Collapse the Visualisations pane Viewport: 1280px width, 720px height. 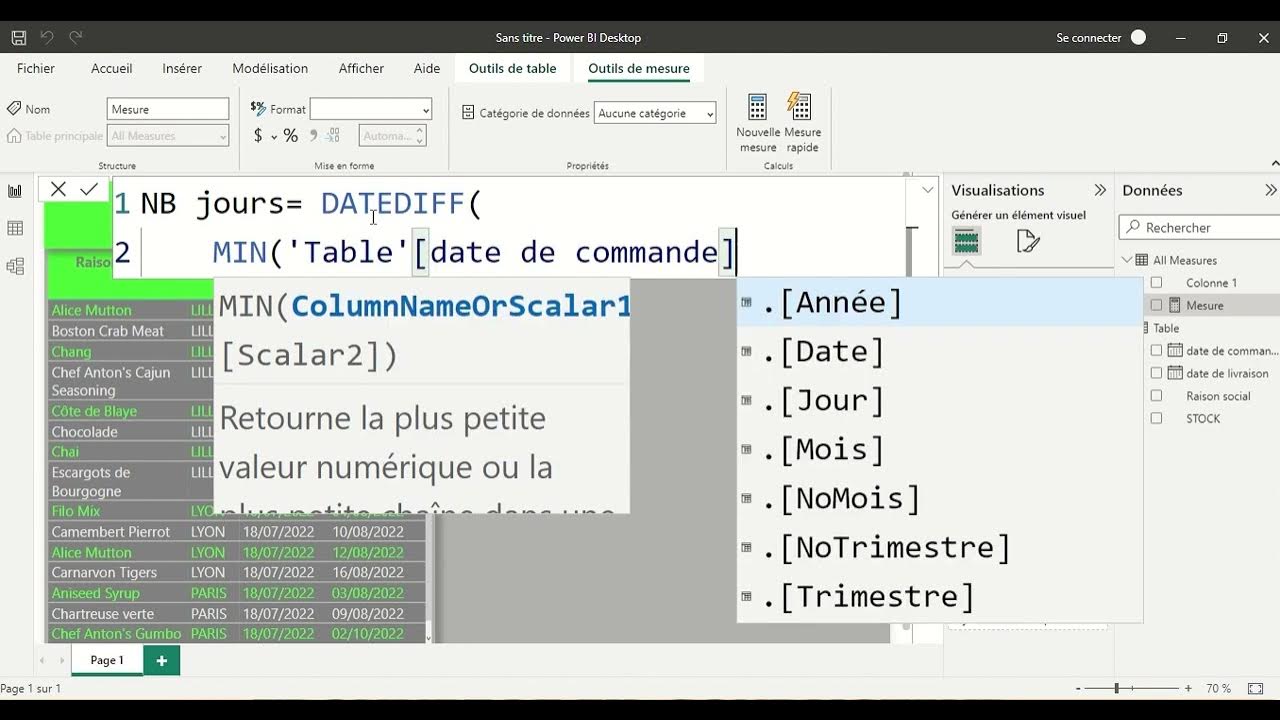coord(1100,190)
